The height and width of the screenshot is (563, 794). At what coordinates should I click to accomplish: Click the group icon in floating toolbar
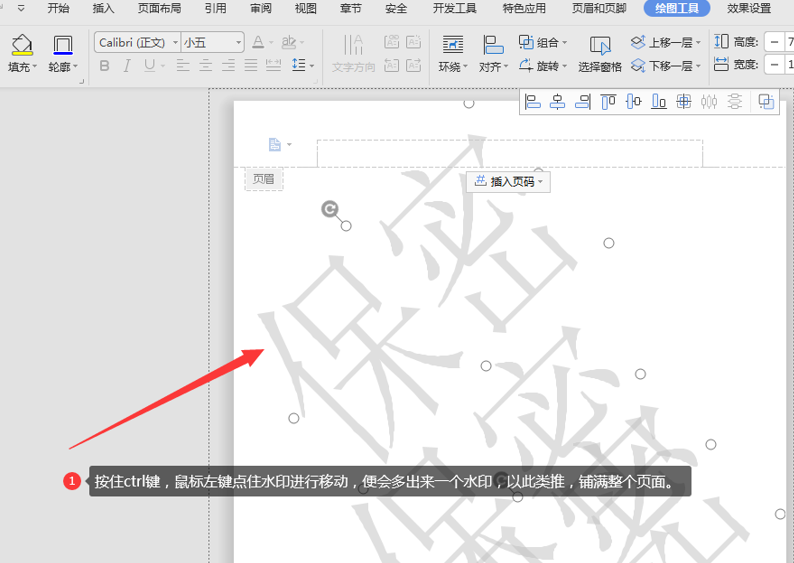coord(766,102)
